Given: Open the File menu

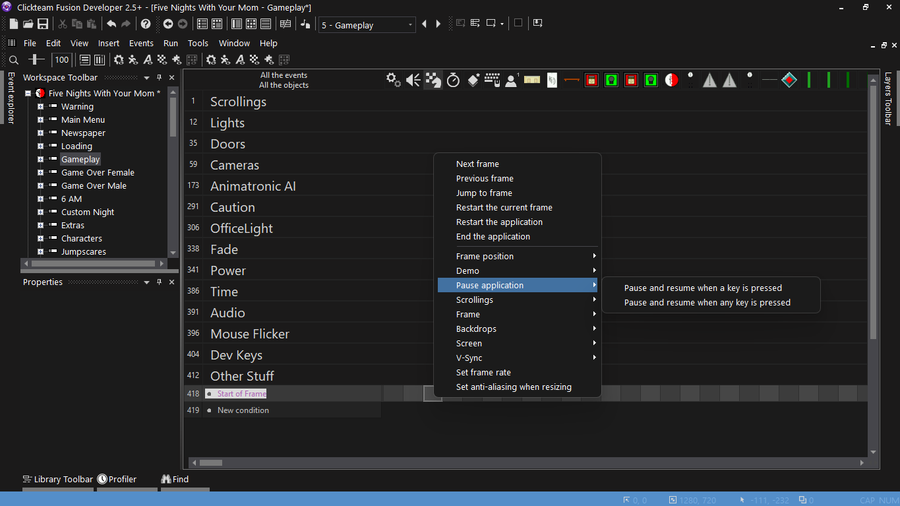Looking at the screenshot, I should point(29,43).
